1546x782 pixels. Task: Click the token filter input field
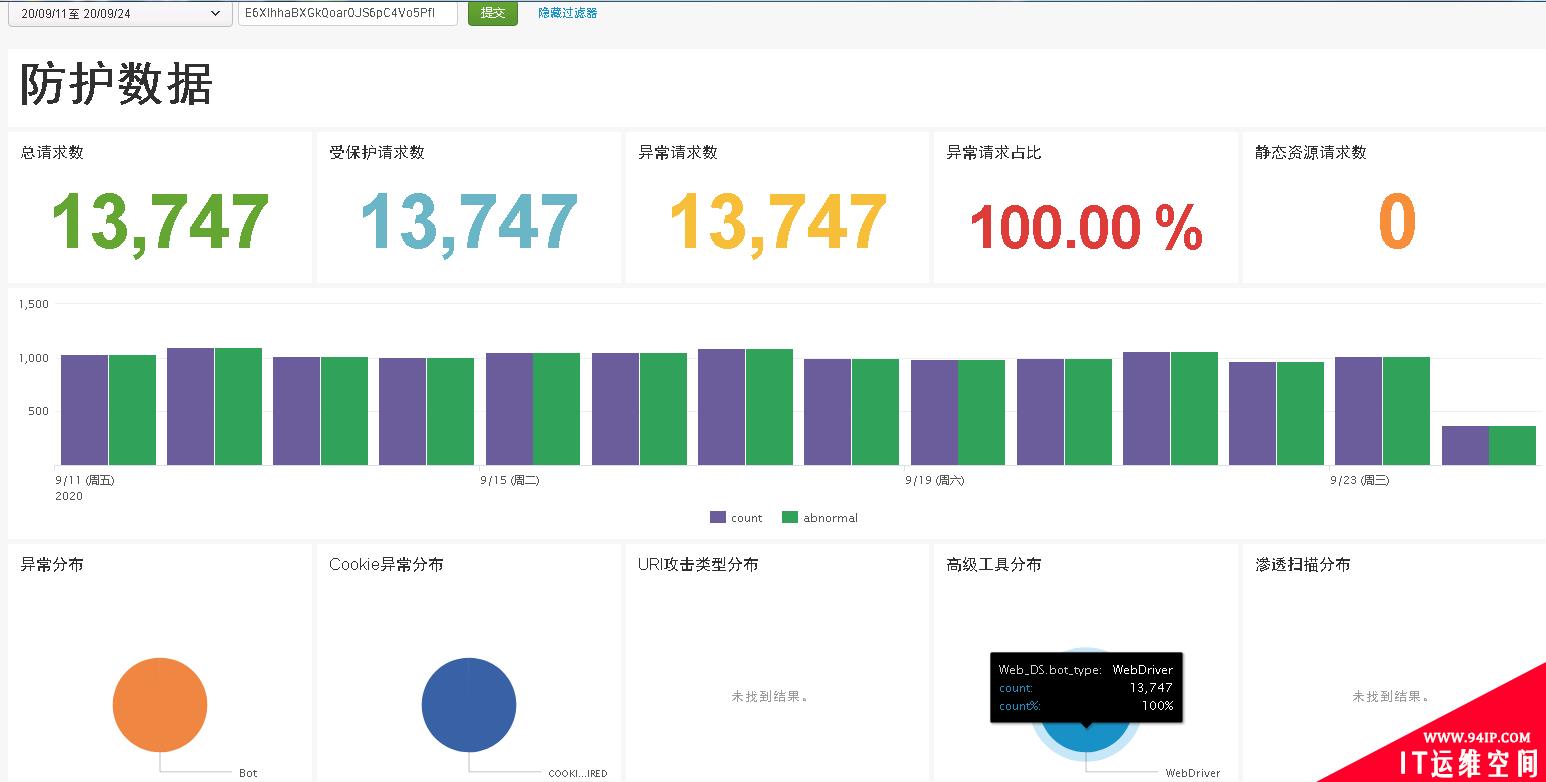click(x=347, y=13)
